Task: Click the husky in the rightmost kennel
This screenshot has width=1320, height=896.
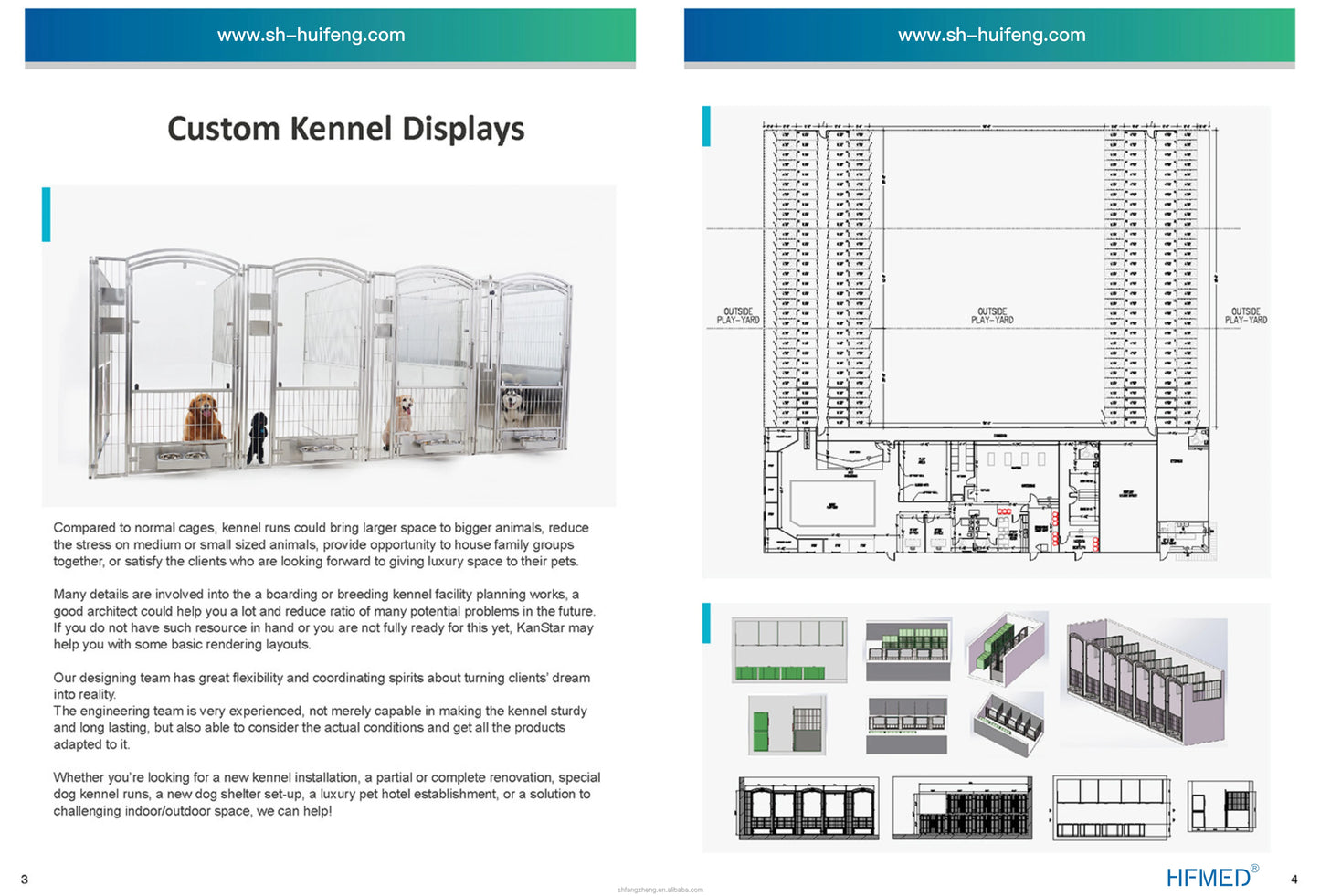Action: 514,406
